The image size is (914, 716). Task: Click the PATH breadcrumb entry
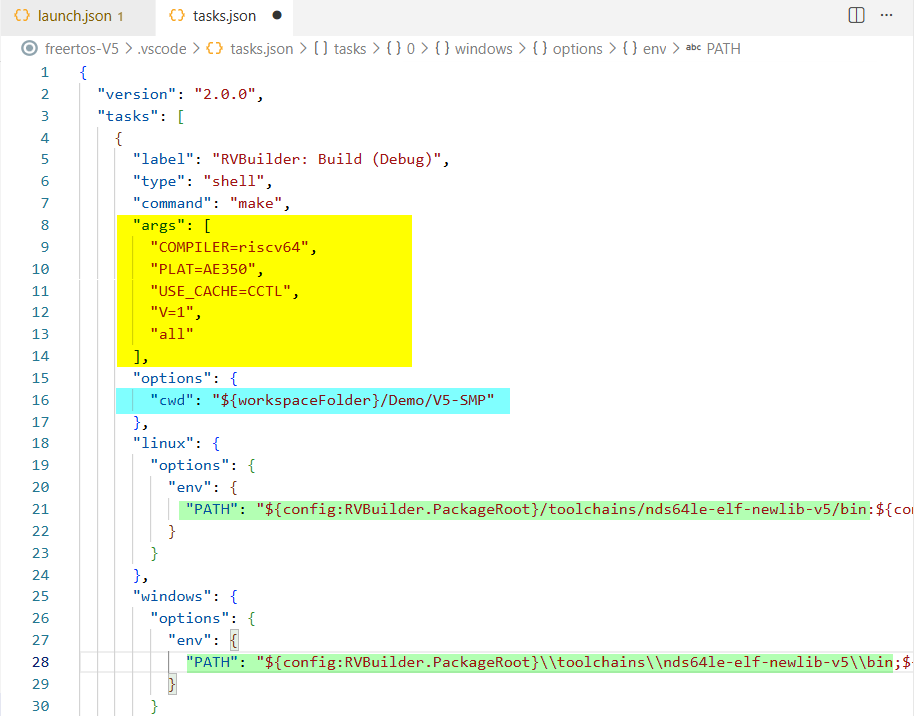coord(723,48)
